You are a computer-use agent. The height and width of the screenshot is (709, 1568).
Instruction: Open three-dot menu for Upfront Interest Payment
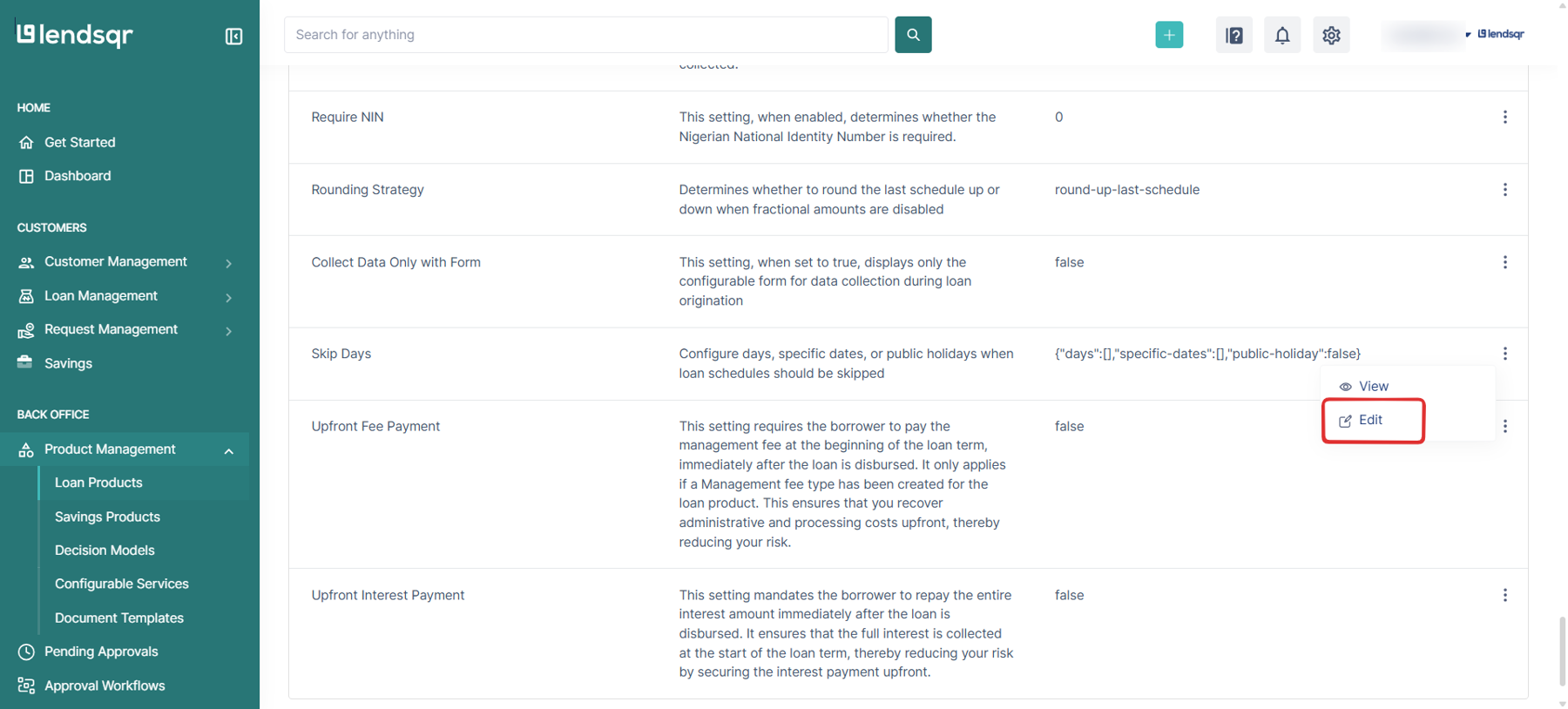coord(1504,595)
